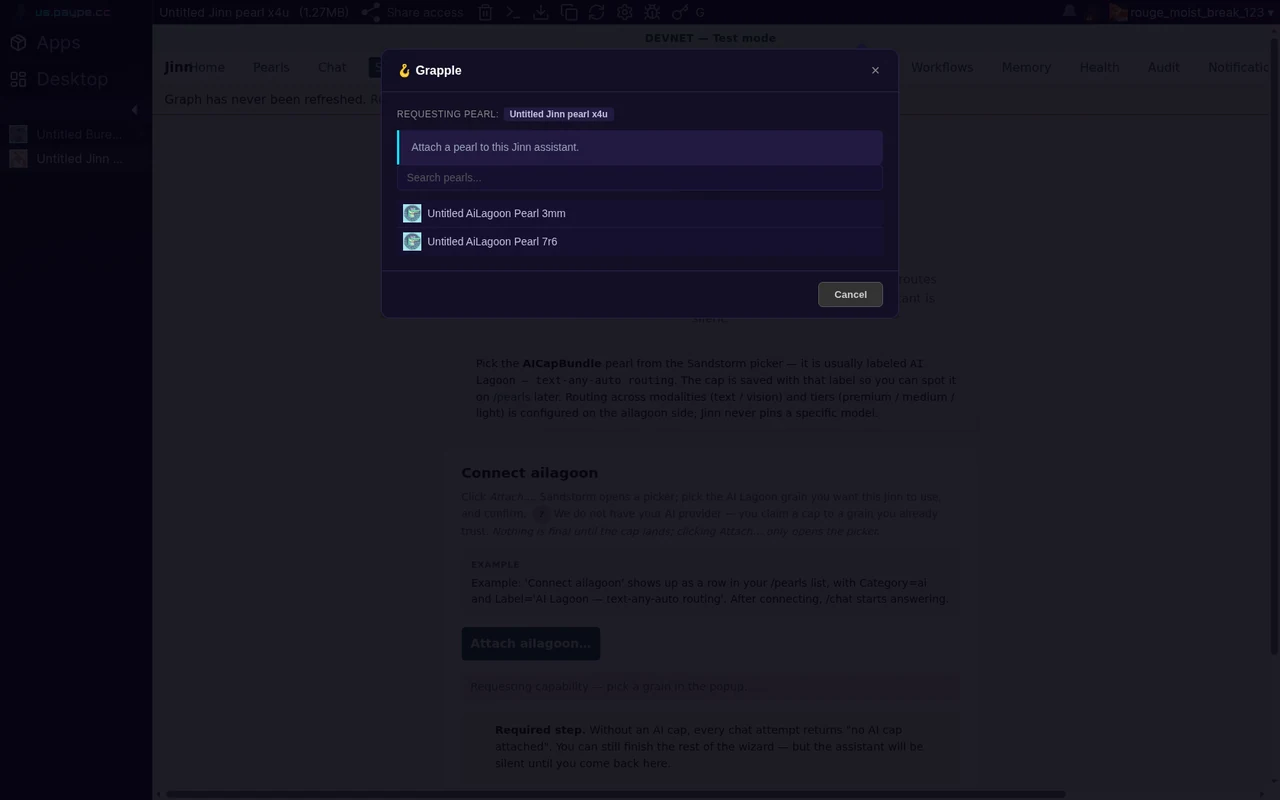This screenshot has height=800, width=1280.
Task: Open the notifications bell icon
Action: pyautogui.click(x=1069, y=12)
